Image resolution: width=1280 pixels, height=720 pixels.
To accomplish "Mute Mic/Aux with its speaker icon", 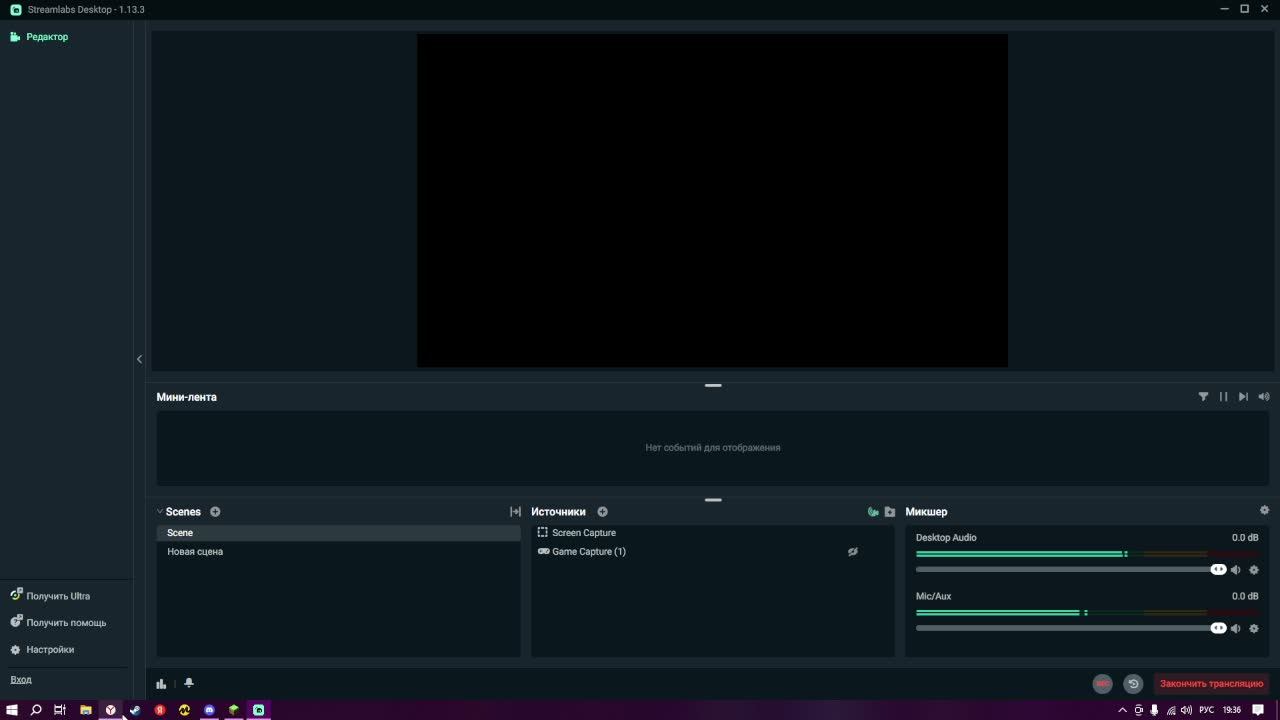I will 1236,629.
